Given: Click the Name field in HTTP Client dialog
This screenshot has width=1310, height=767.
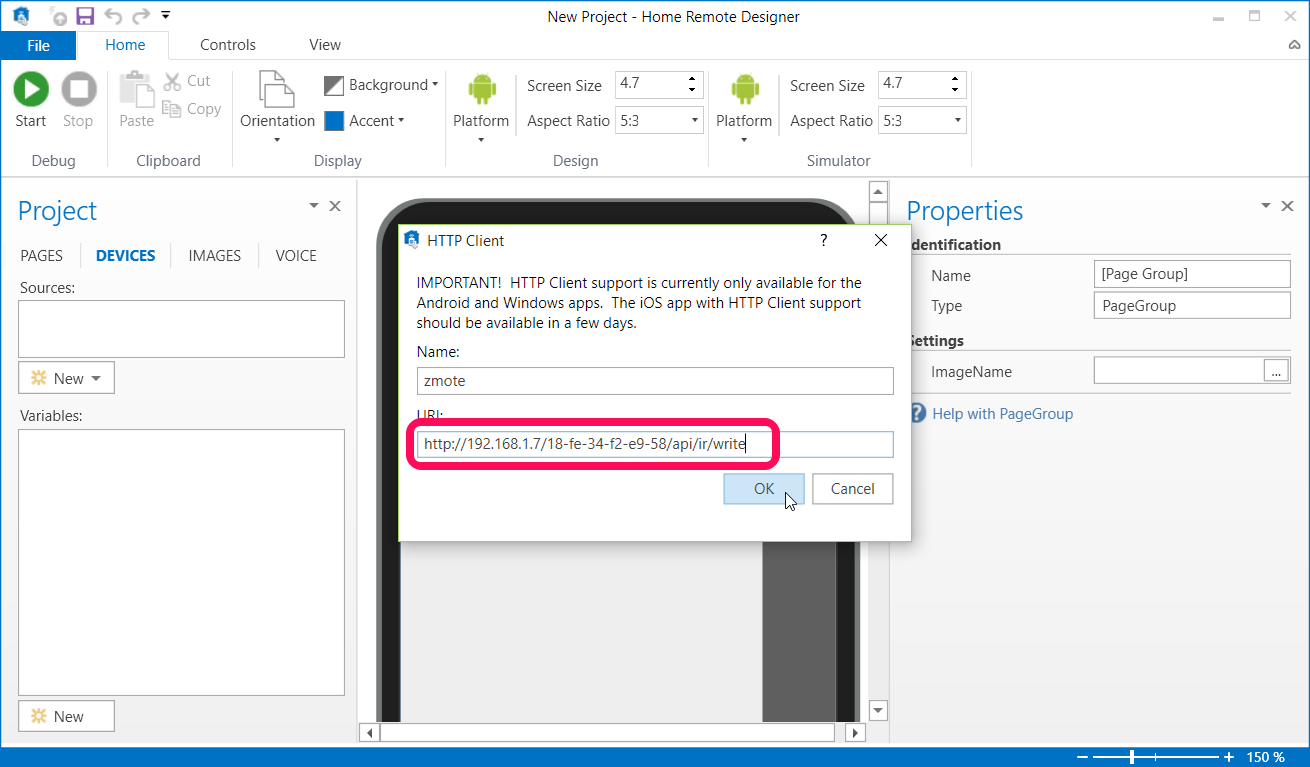Looking at the screenshot, I should click(x=655, y=381).
